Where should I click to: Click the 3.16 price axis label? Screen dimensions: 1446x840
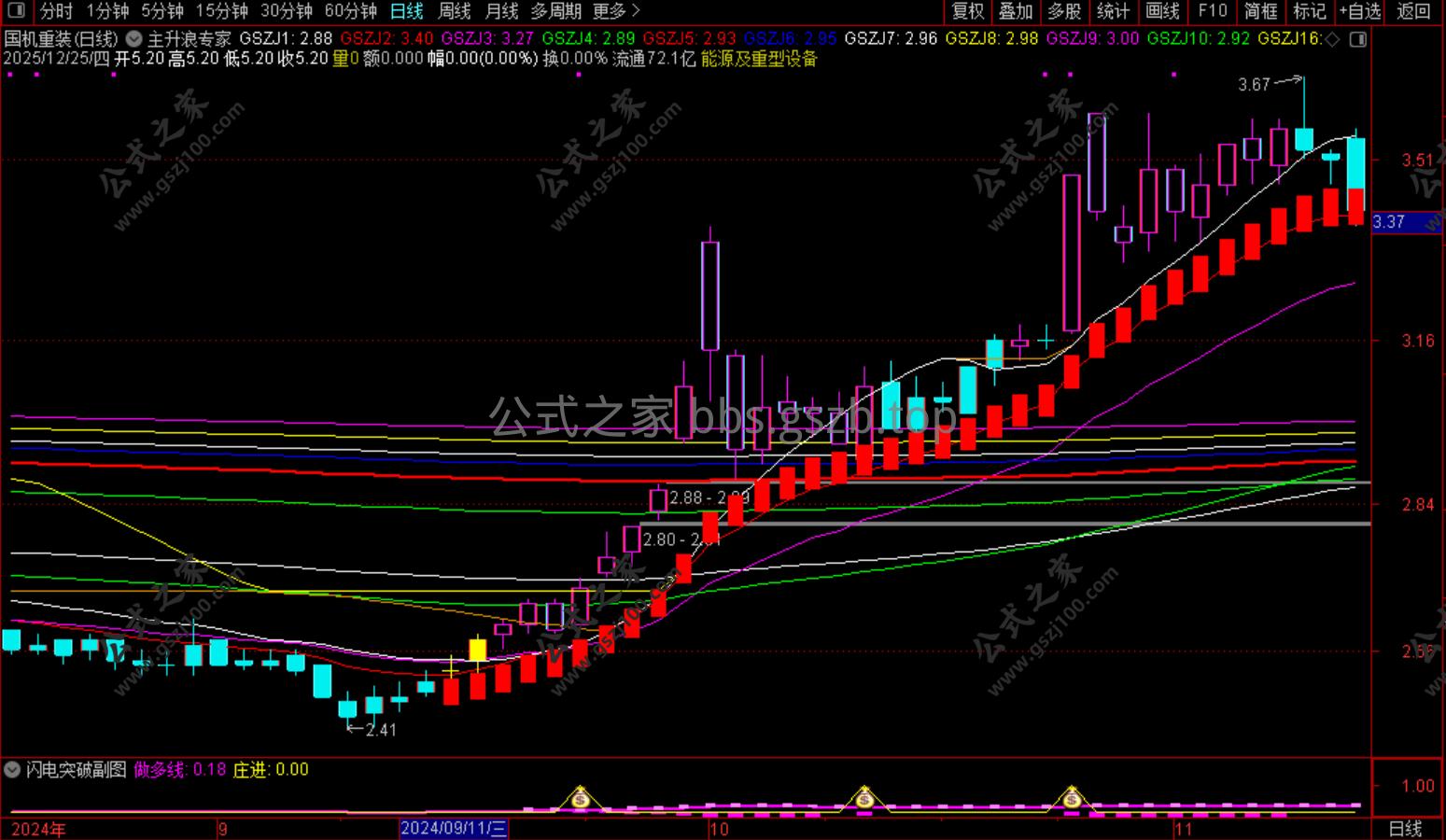coord(1417,341)
